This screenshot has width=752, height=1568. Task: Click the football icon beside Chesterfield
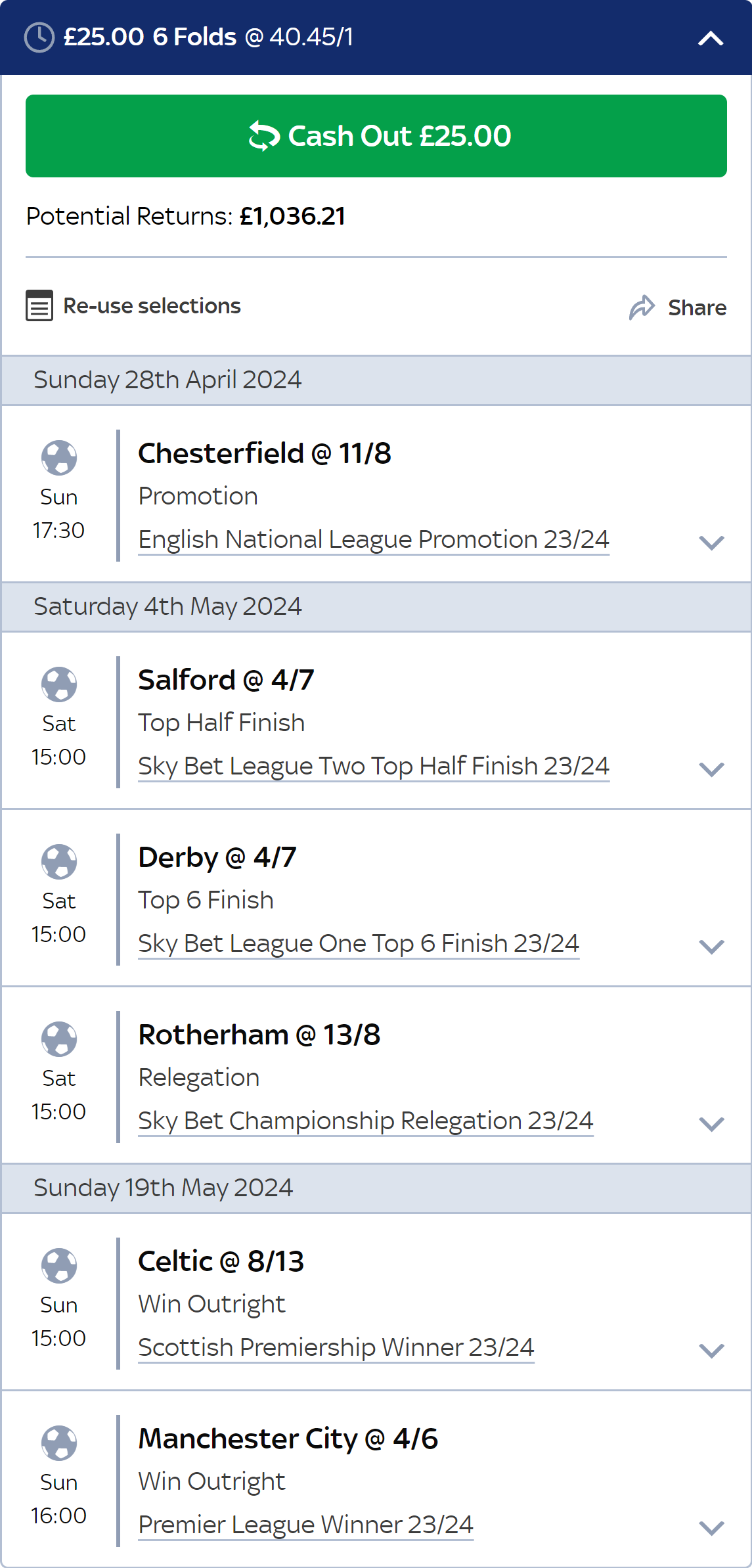[59, 457]
